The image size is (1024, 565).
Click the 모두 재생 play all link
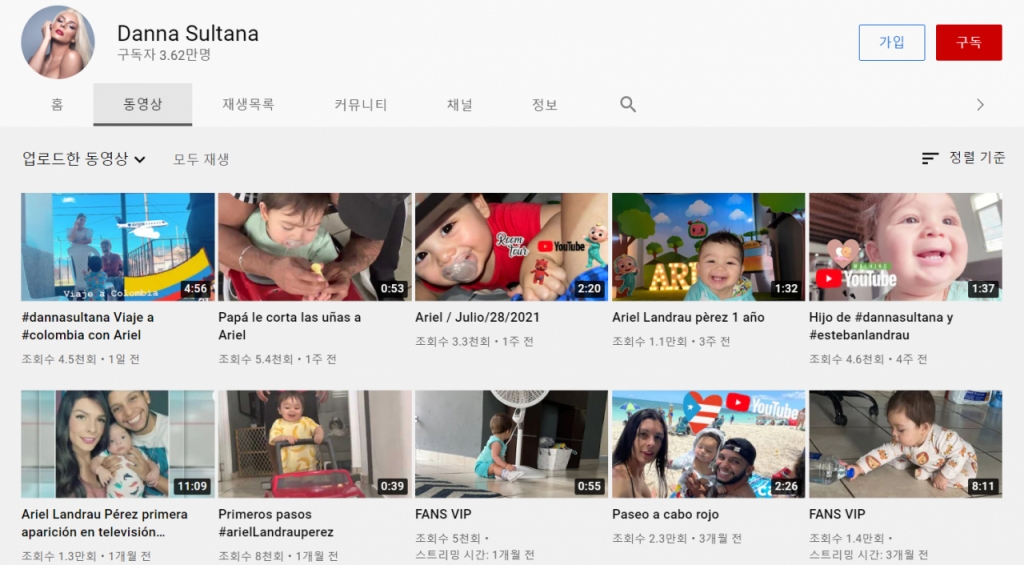[201, 159]
